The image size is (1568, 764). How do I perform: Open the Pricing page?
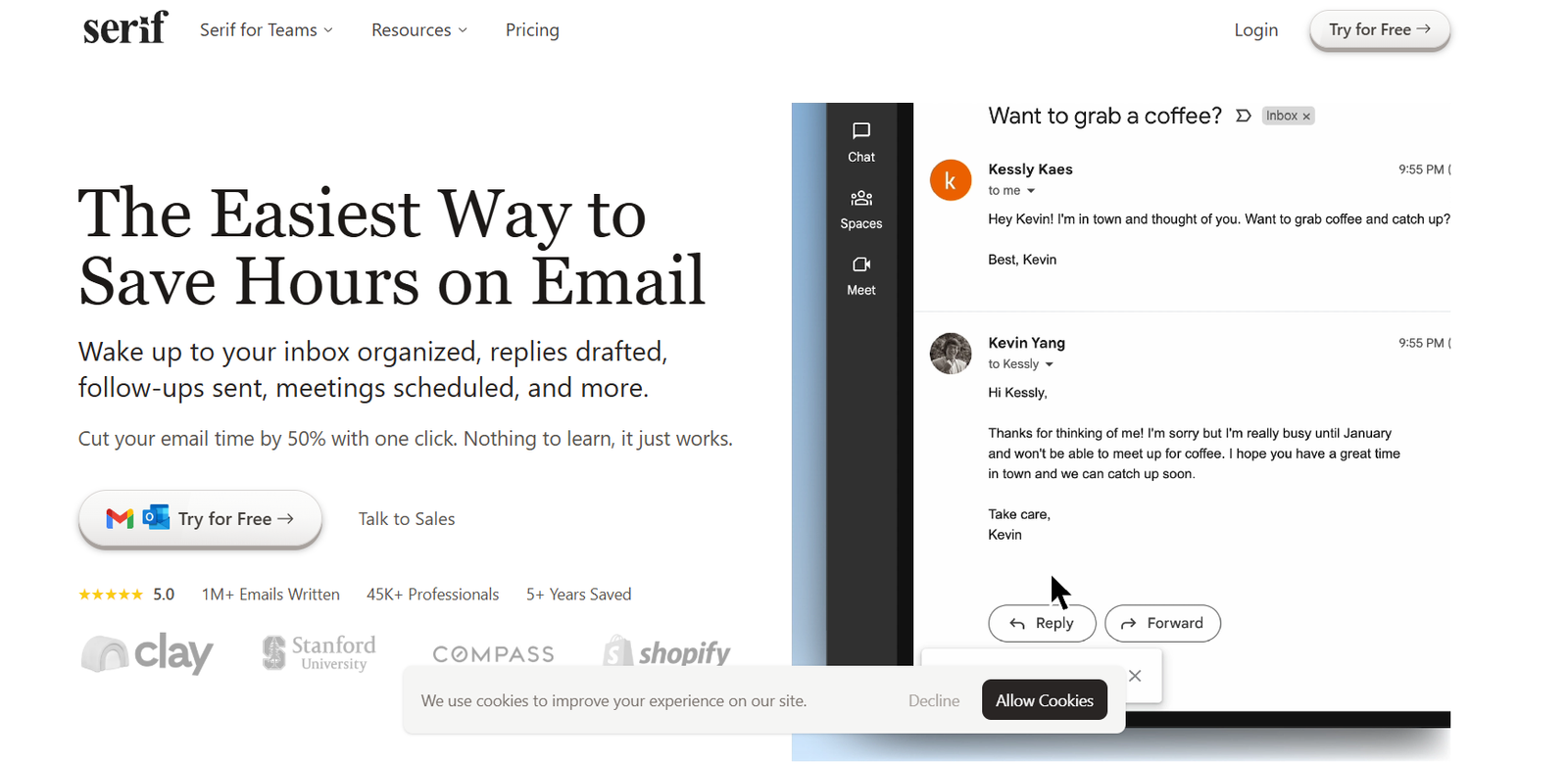pos(532,30)
